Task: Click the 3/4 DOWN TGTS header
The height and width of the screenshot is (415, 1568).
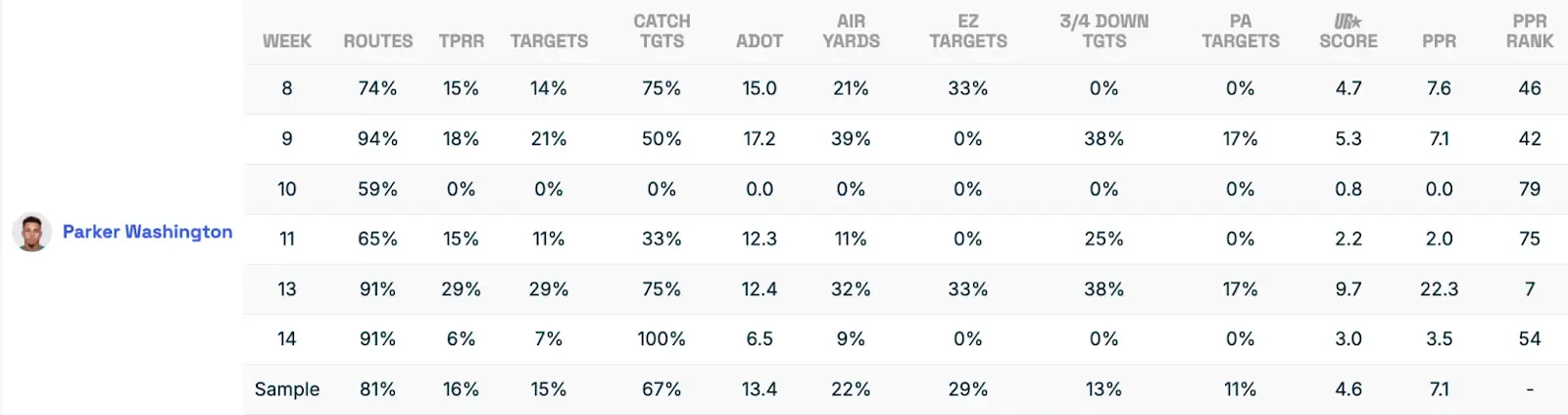Action: pyautogui.click(x=1103, y=31)
